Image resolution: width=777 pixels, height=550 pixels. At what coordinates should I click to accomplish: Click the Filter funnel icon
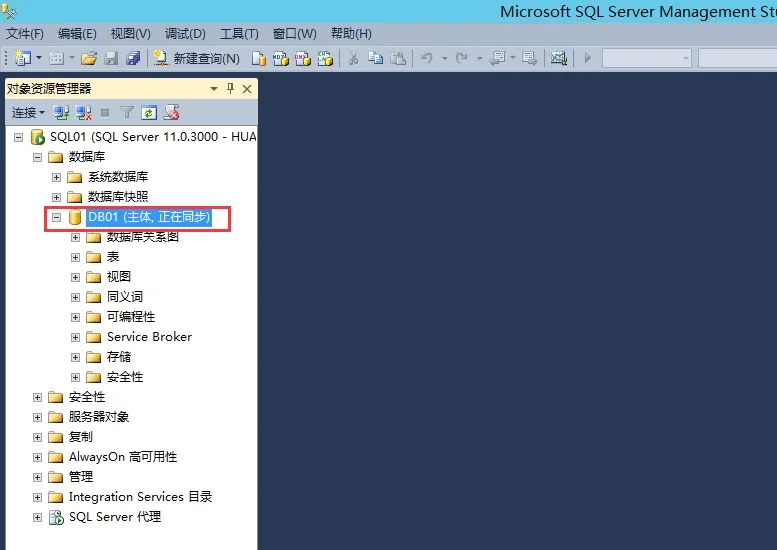pyautogui.click(x=127, y=113)
